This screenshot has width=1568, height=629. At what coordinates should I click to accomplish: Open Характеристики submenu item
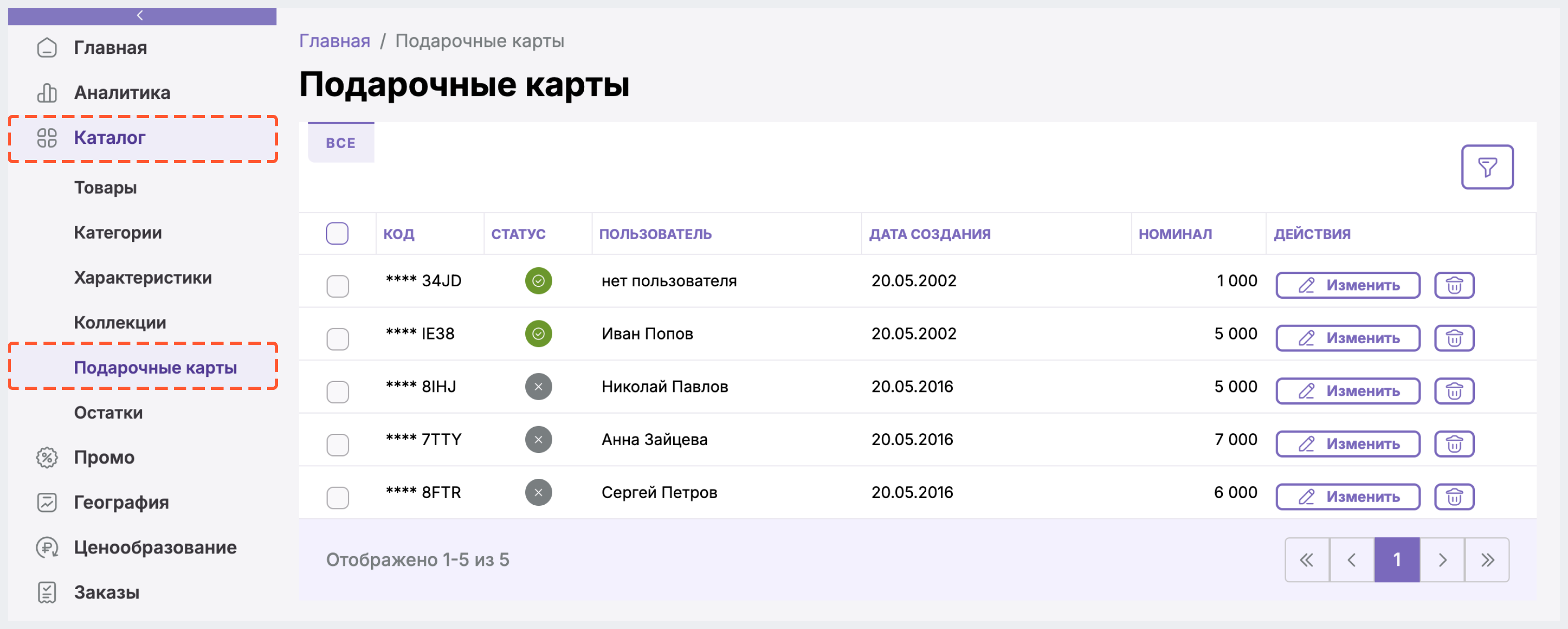coord(143,277)
